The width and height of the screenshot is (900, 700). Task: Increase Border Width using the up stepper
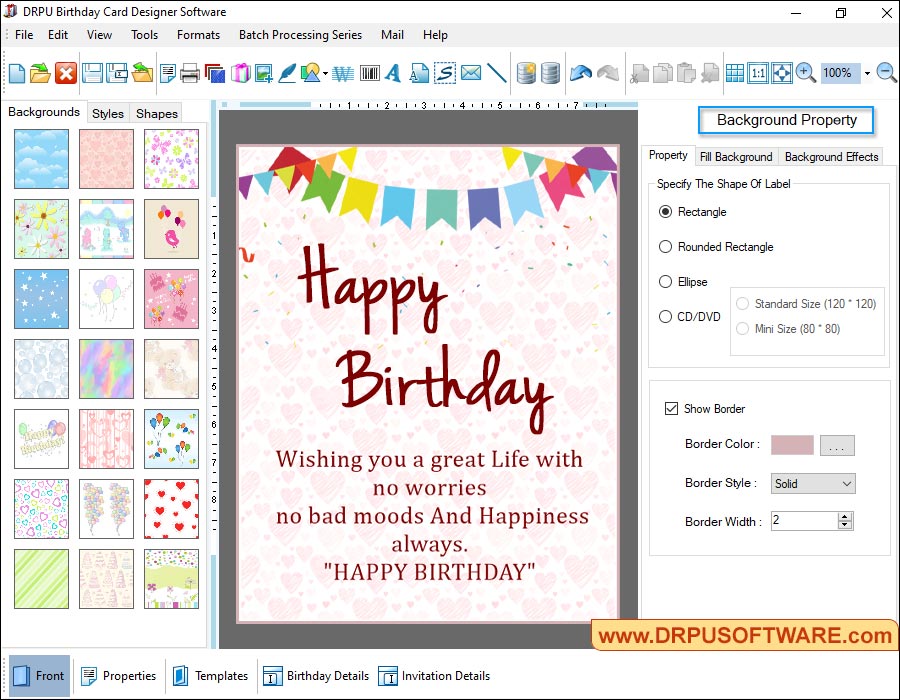pyautogui.click(x=843, y=517)
